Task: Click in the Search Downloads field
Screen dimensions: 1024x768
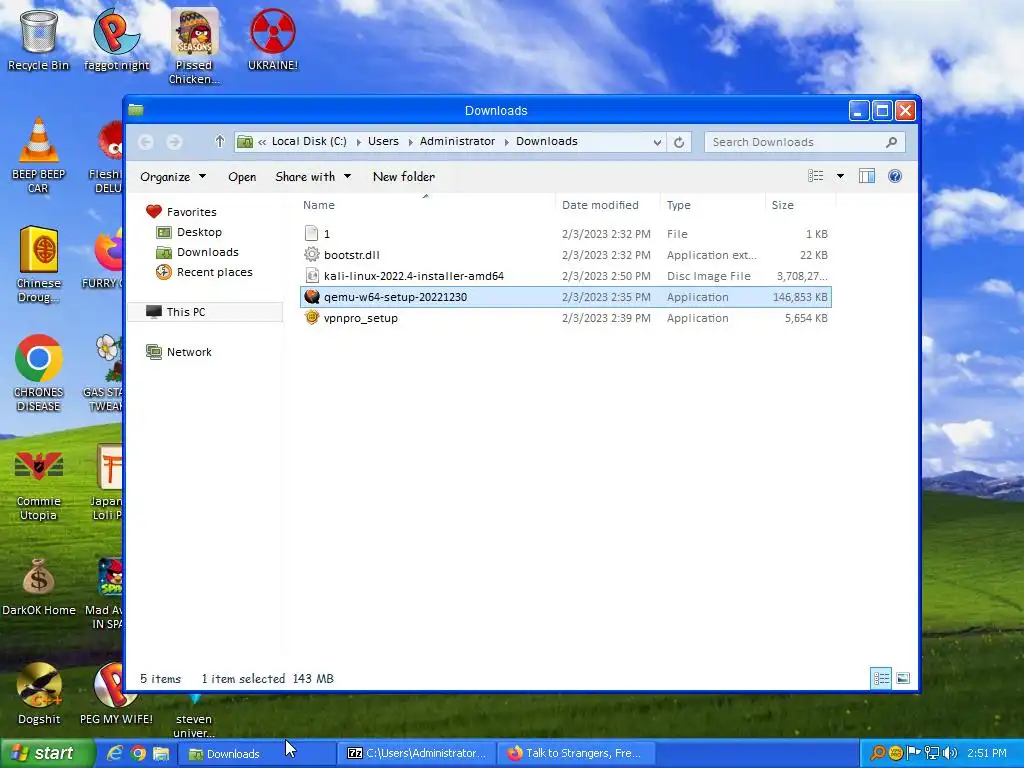Action: tap(805, 142)
